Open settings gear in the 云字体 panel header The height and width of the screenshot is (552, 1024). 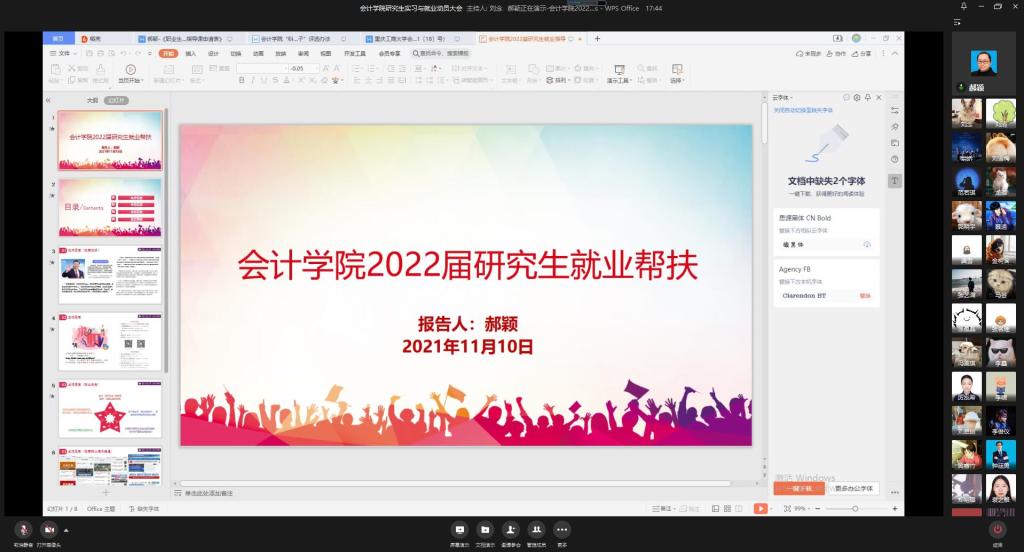tap(856, 97)
